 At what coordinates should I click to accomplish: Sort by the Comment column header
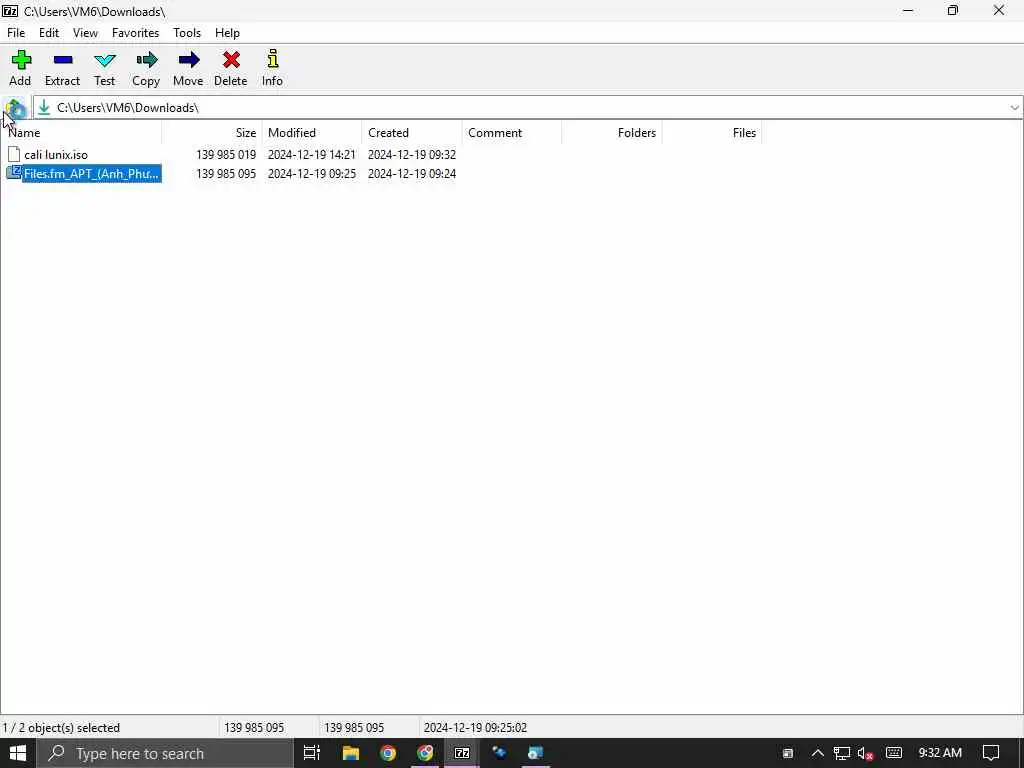[x=511, y=133]
